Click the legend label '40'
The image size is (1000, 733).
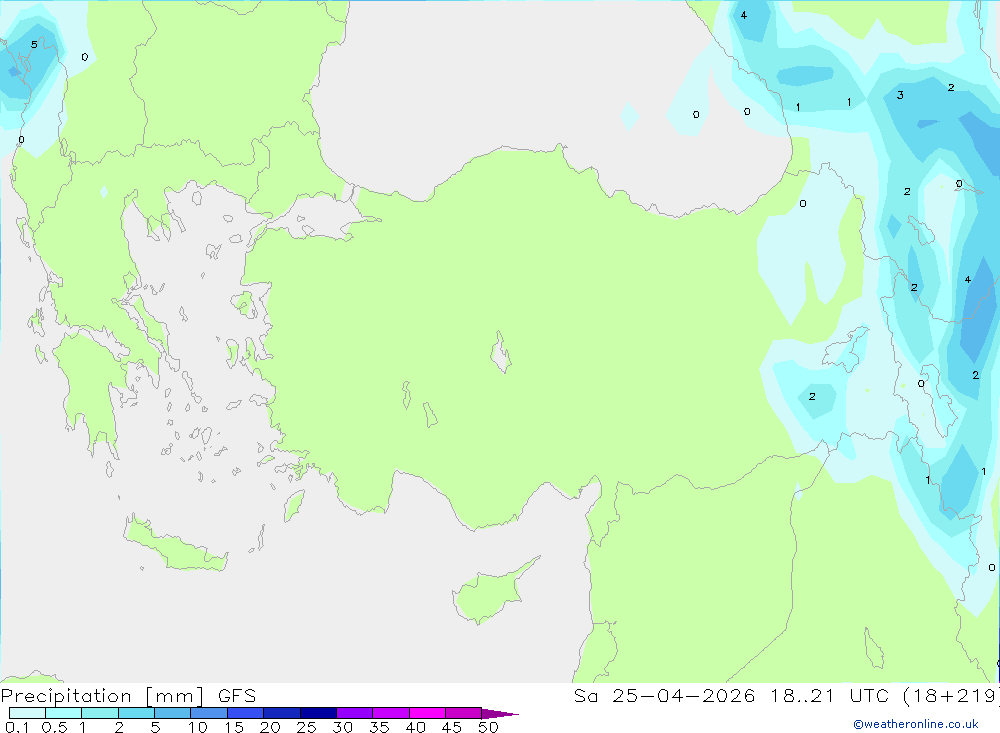click(x=415, y=727)
